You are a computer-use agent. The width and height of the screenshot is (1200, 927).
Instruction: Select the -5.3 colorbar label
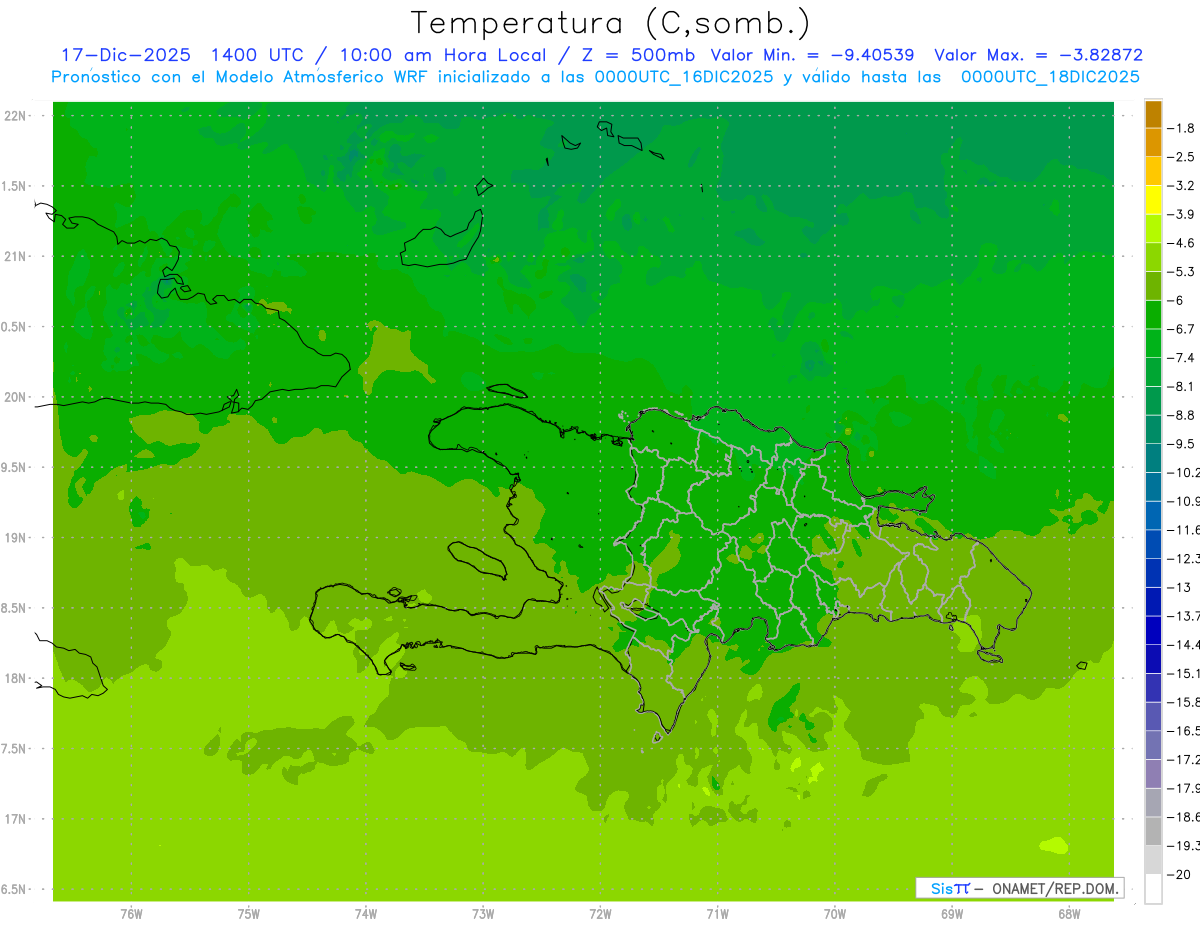[x=1181, y=272]
